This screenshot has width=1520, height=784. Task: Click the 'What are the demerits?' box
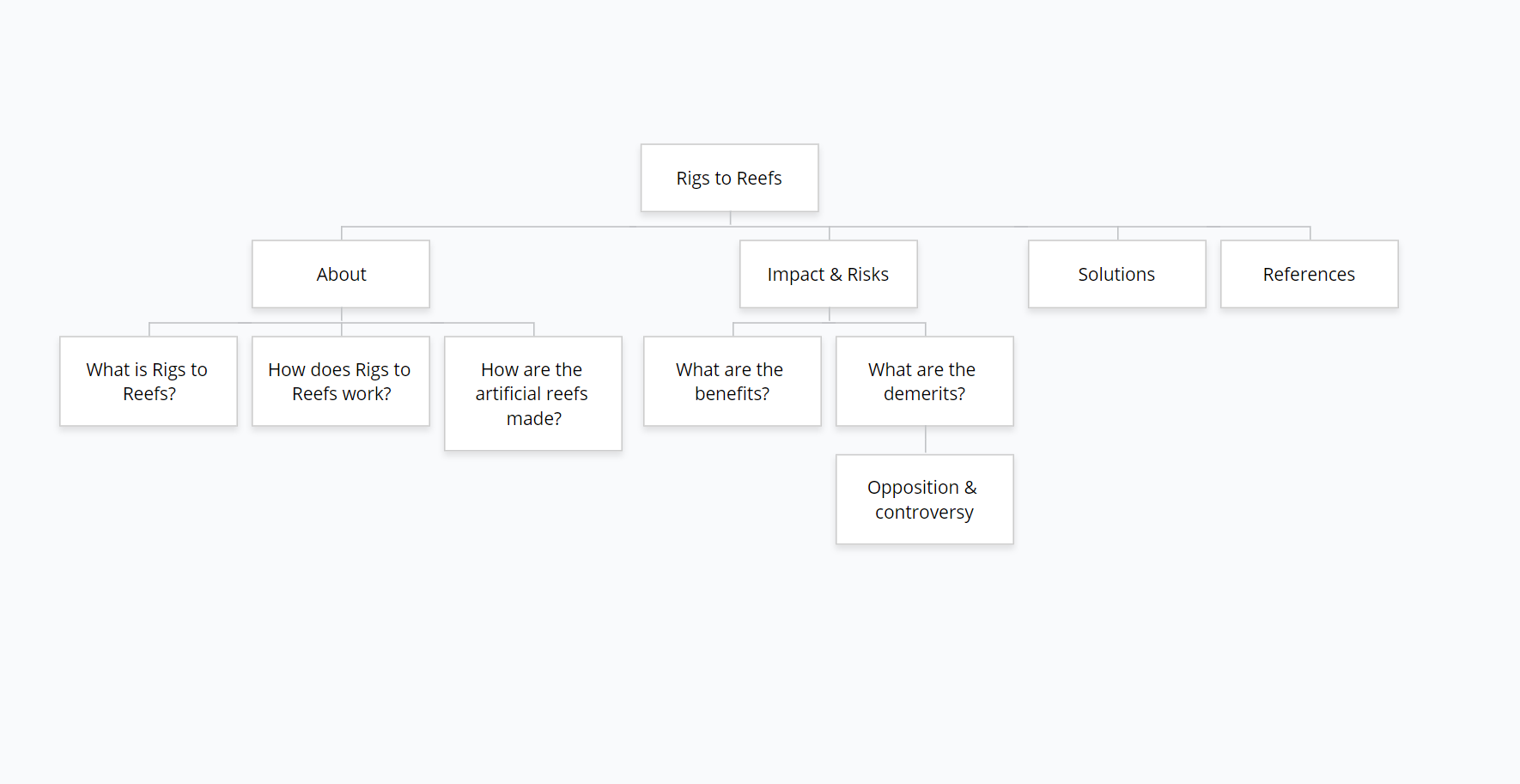[x=924, y=381]
